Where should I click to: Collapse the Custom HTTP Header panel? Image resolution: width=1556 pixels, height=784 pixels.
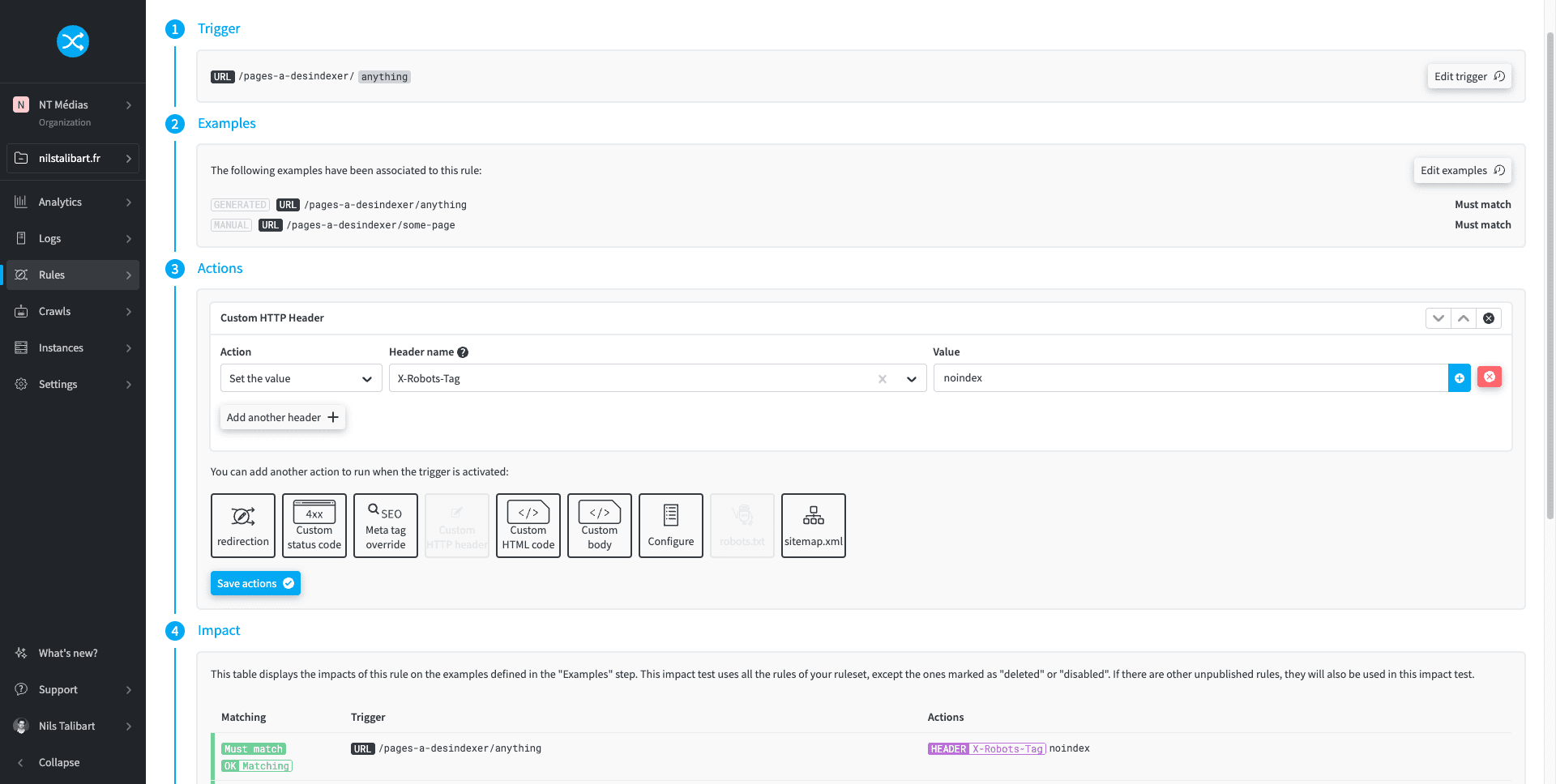(1438, 318)
